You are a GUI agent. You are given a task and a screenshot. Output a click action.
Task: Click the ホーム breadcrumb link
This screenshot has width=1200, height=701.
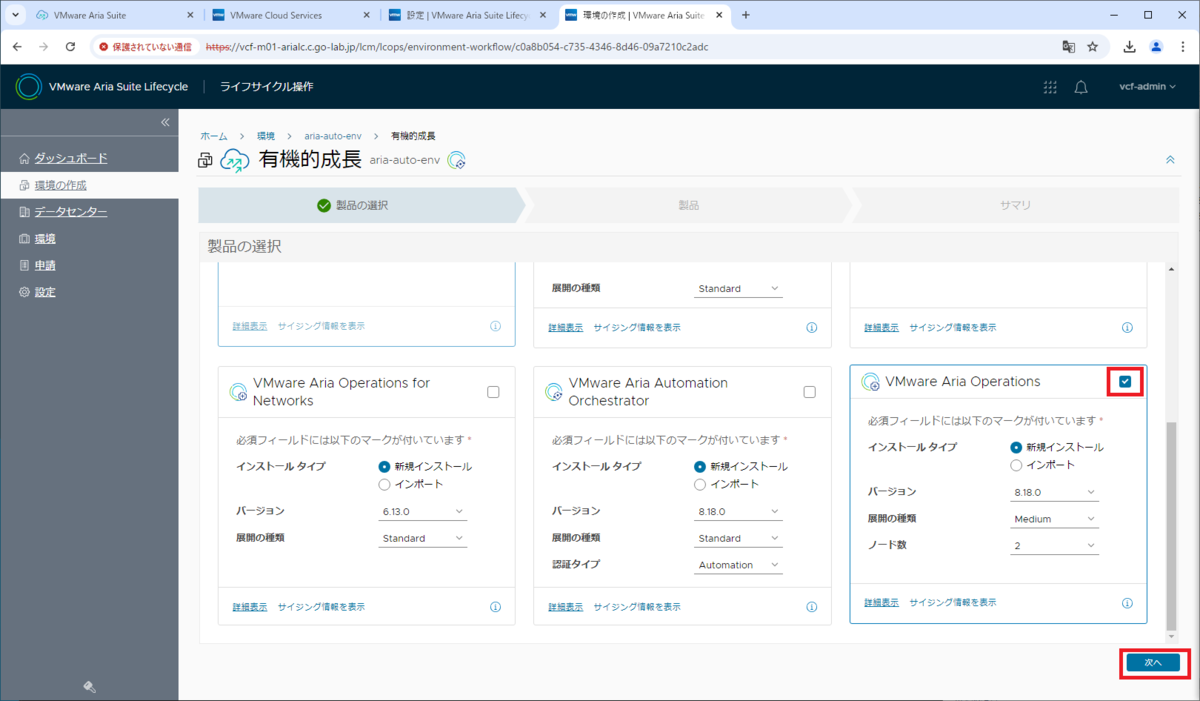click(x=214, y=135)
